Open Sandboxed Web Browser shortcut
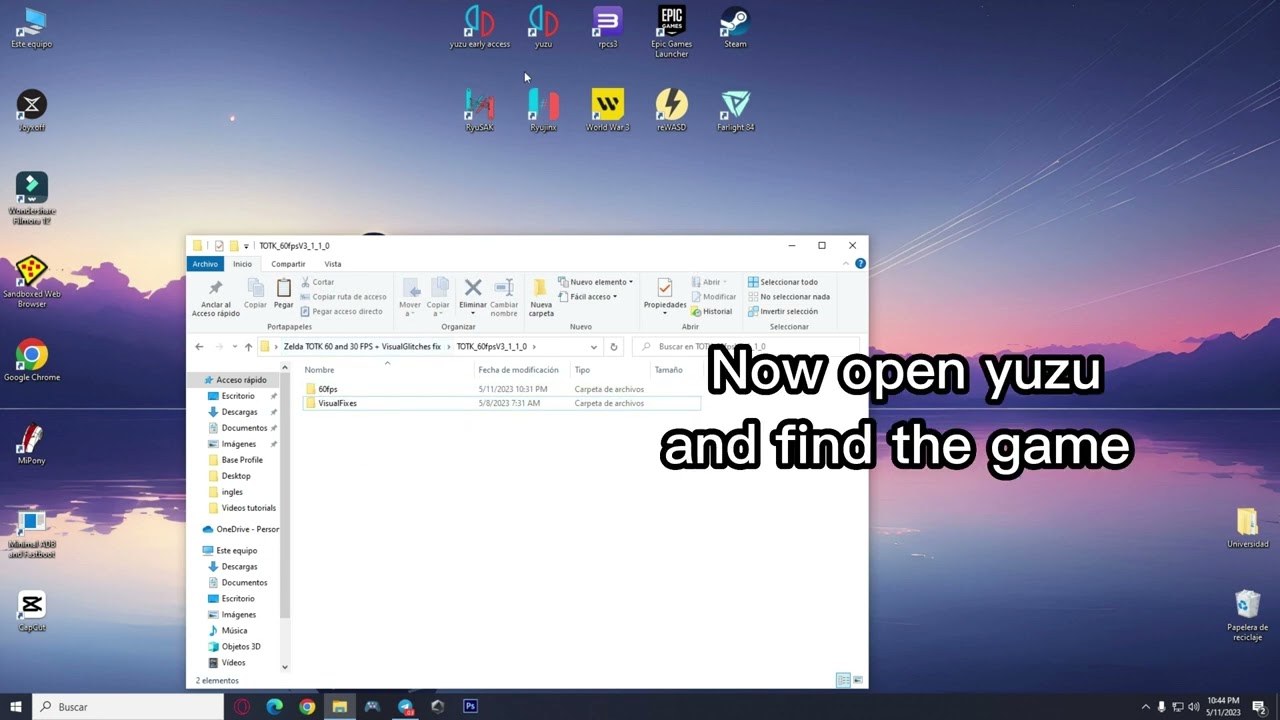The image size is (1280, 720). click(x=32, y=282)
